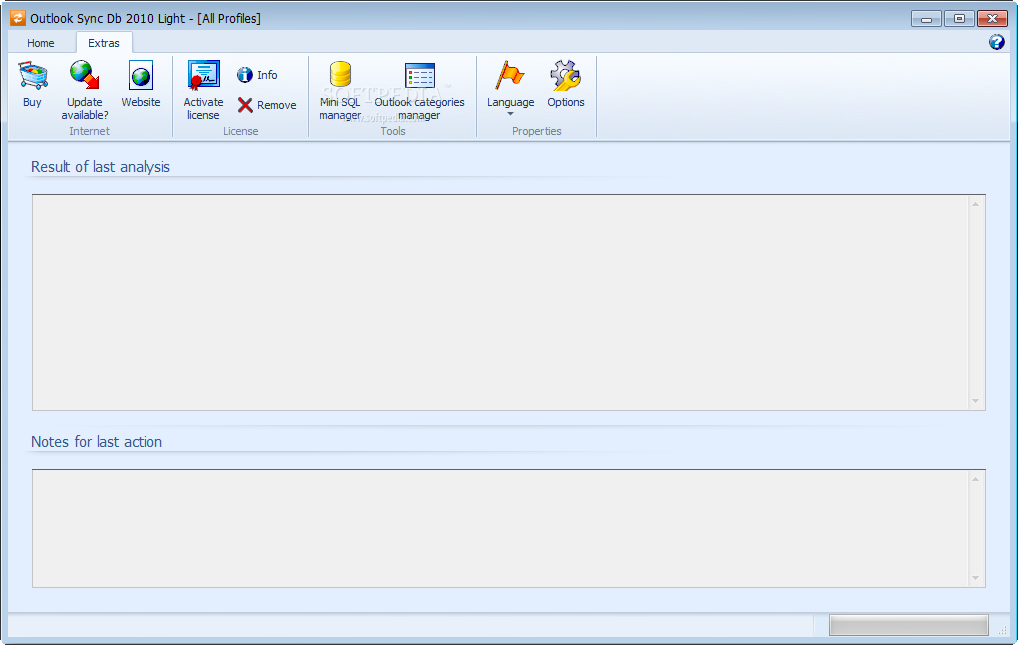Minimize the Outlook Sync Db window
Image resolution: width=1018 pixels, height=645 pixels.
tap(926, 19)
